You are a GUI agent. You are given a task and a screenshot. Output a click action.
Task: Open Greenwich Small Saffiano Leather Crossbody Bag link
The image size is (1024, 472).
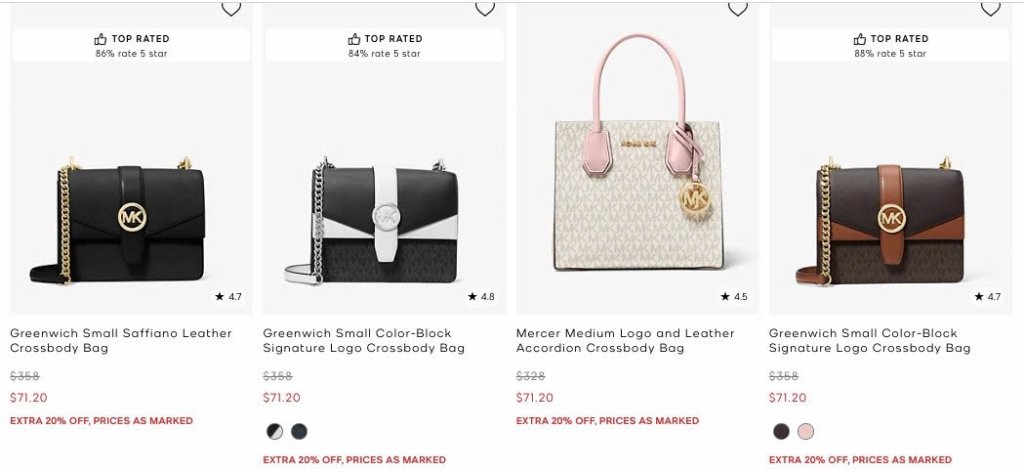pos(121,341)
